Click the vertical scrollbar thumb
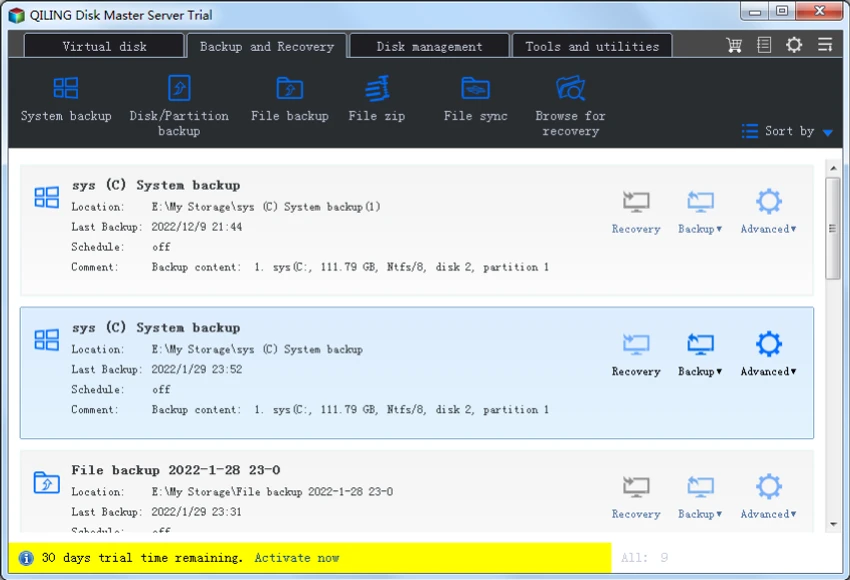 coord(833,228)
